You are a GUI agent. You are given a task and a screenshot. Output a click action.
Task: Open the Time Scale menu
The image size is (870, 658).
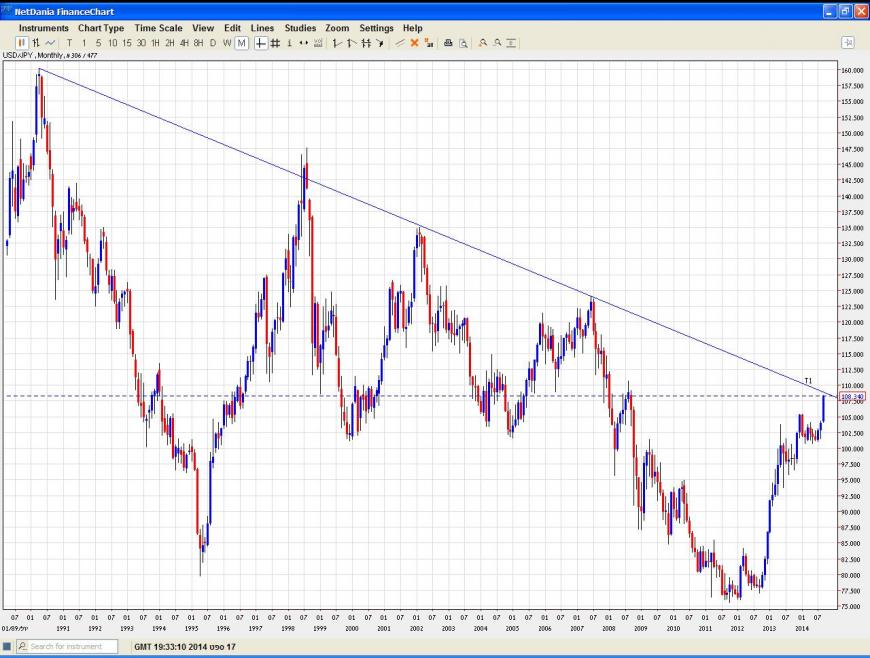click(x=158, y=28)
